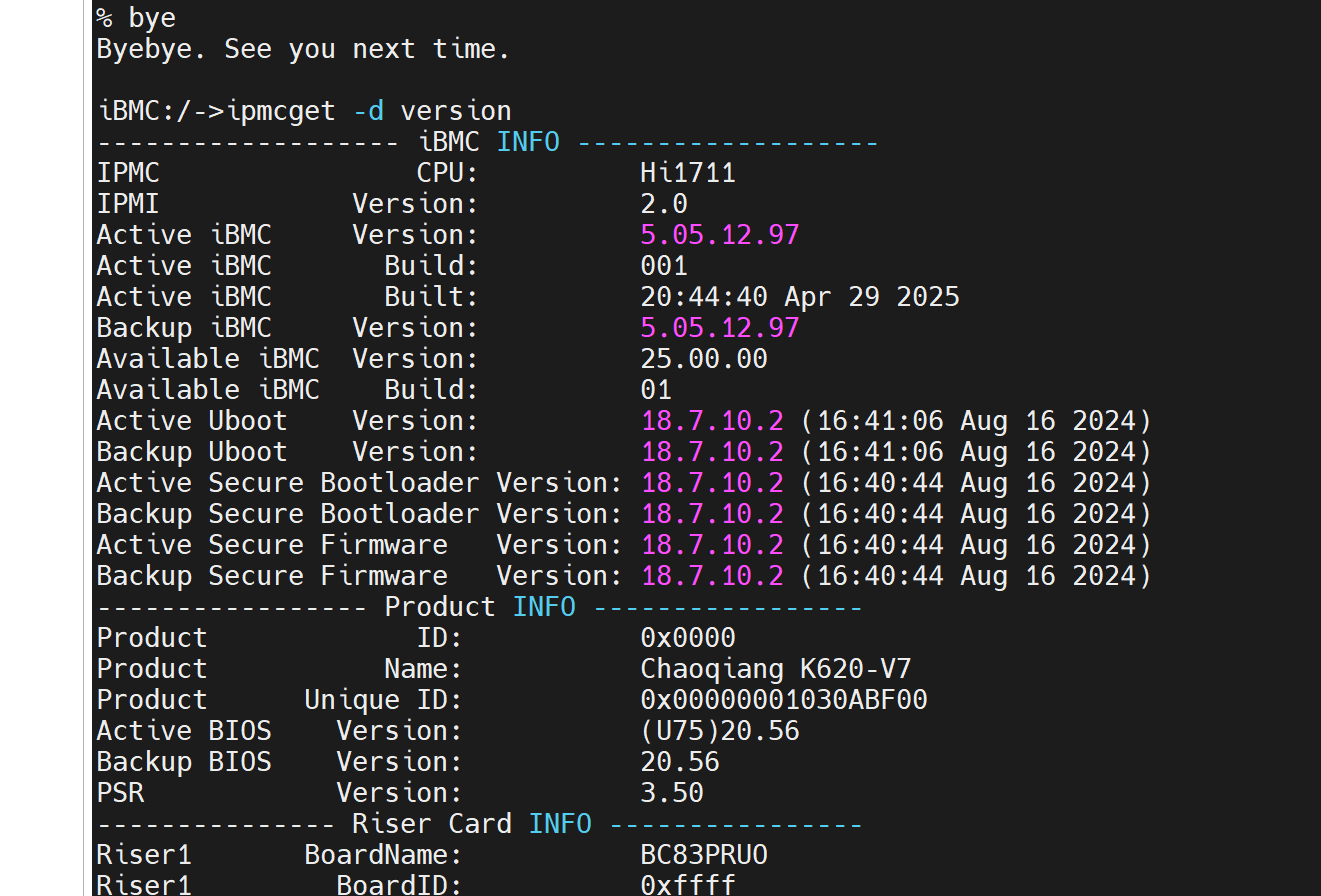This screenshot has width=1321, height=896.
Task: Click Active iBMC Build value '001'
Action: coord(664,266)
